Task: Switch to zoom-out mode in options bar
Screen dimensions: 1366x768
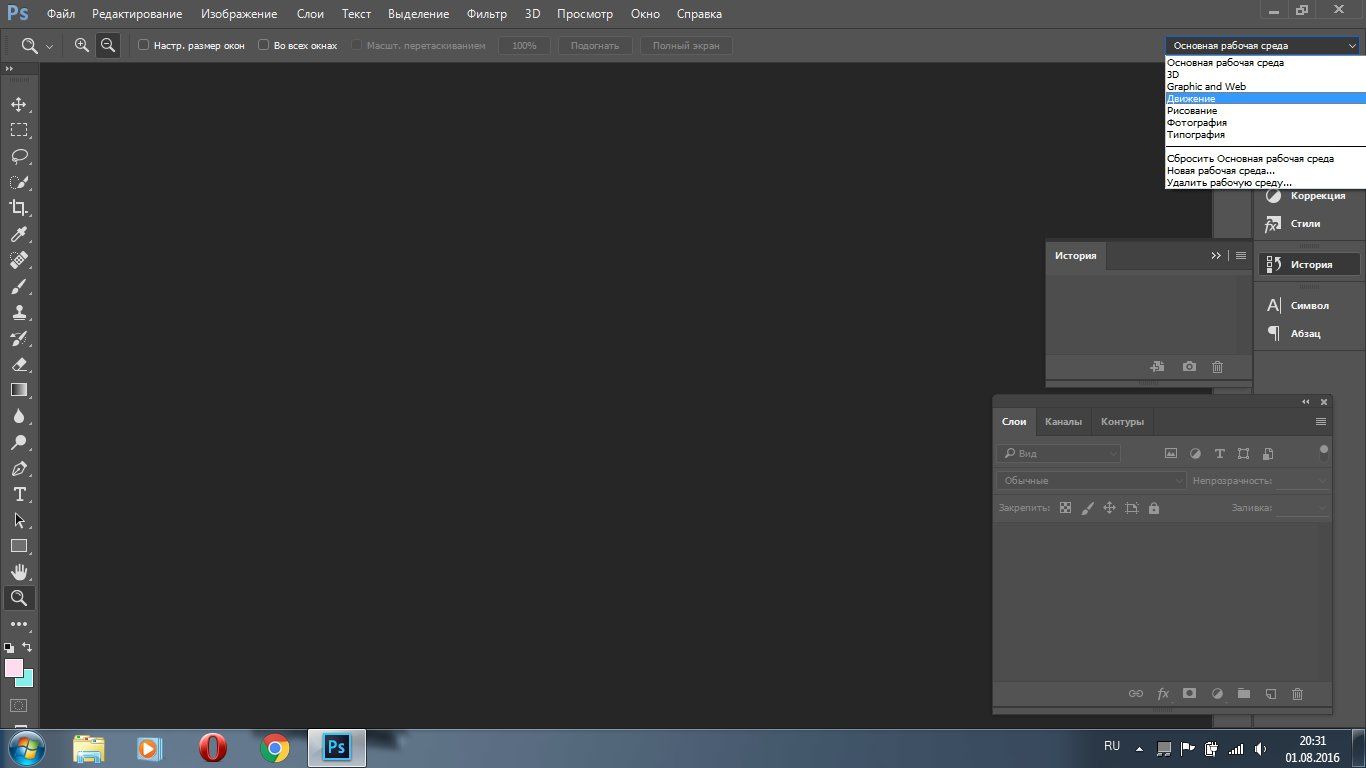Action: point(108,45)
